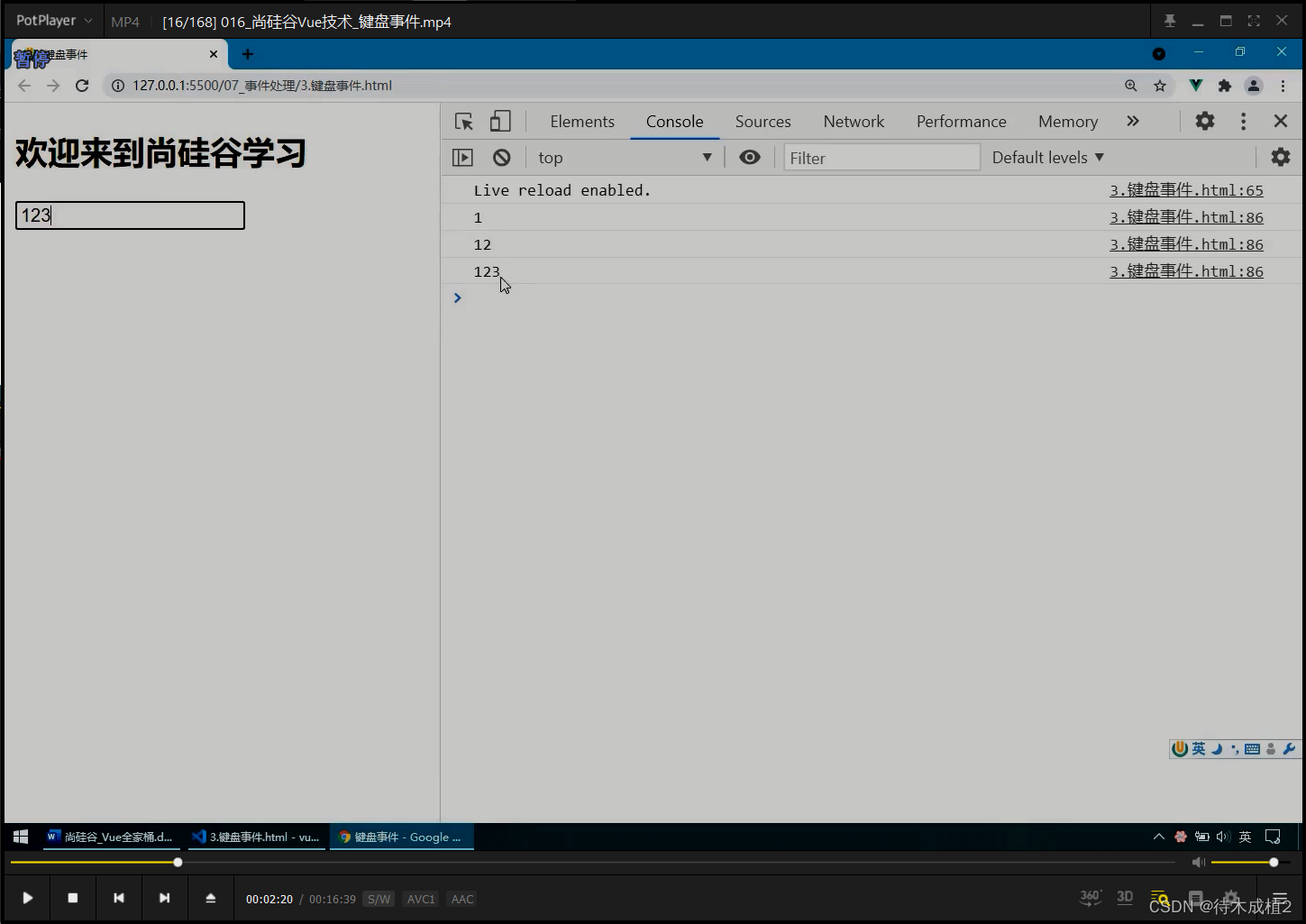Open source link for log value 1

coord(1186,217)
